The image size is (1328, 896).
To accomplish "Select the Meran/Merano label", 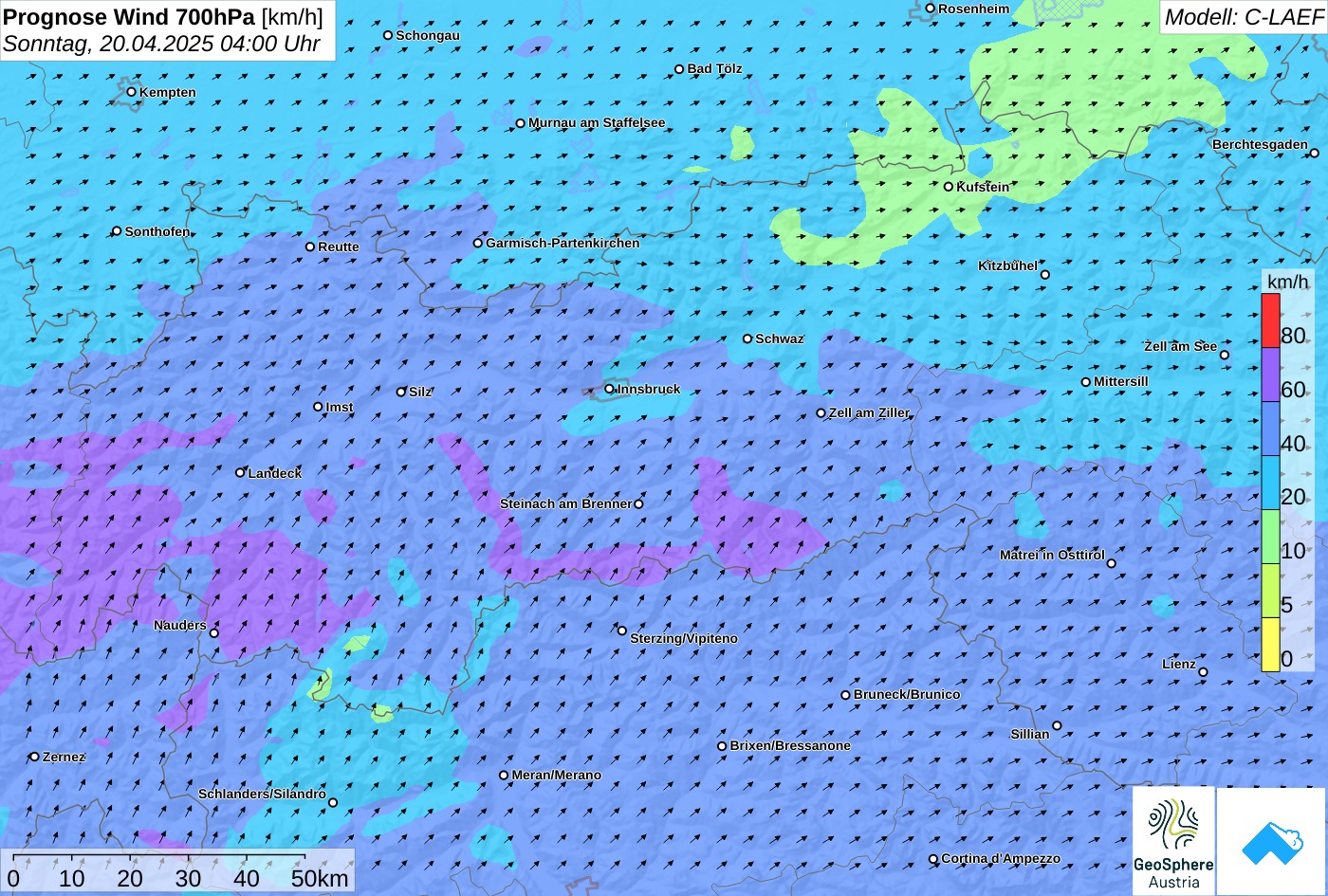I will (x=557, y=775).
